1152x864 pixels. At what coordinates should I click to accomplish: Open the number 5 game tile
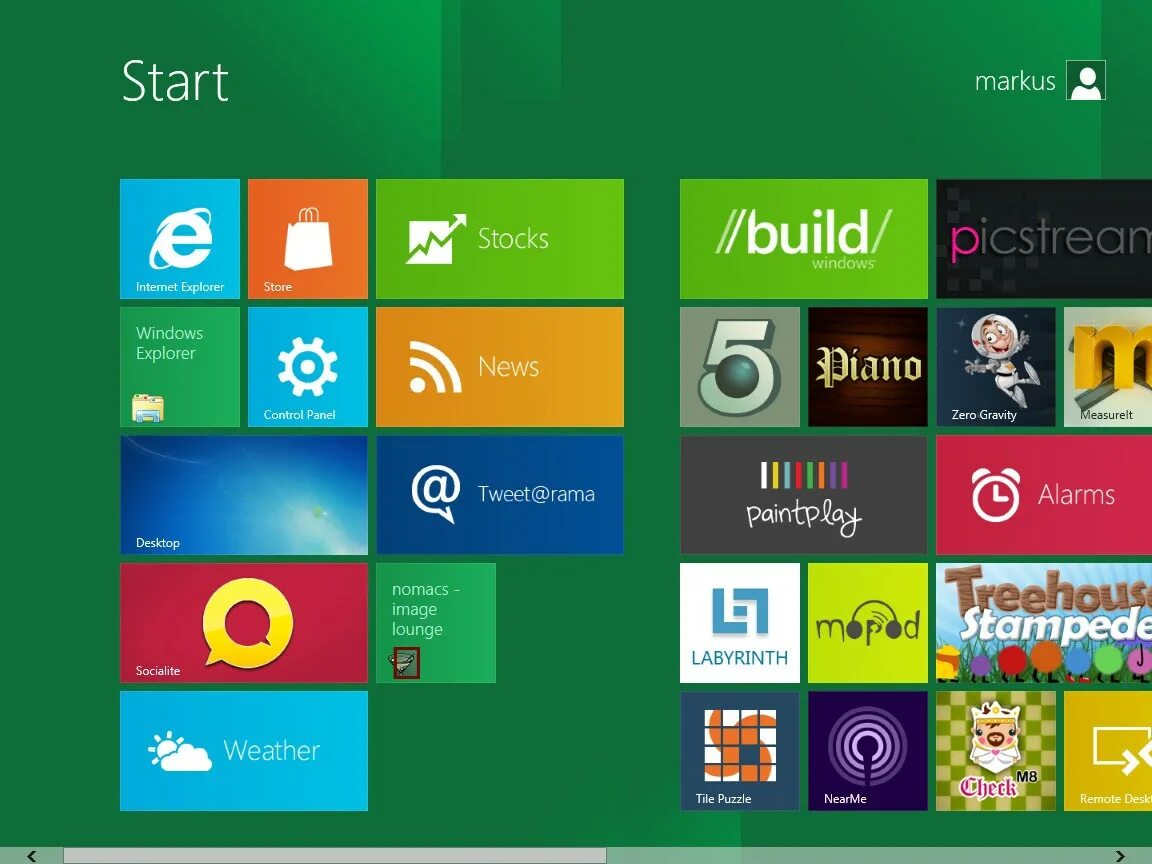pos(740,367)
